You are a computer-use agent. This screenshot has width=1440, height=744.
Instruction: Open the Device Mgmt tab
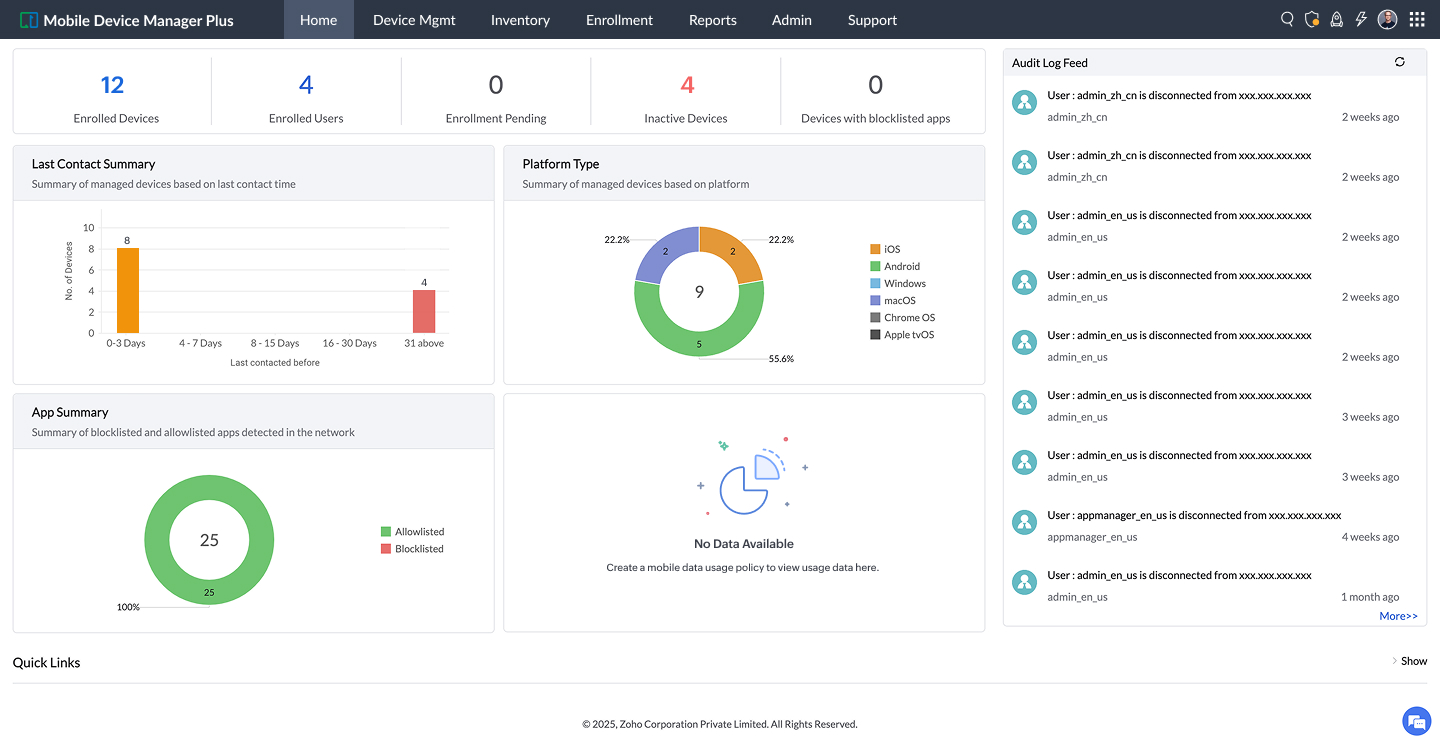[414, 20]
